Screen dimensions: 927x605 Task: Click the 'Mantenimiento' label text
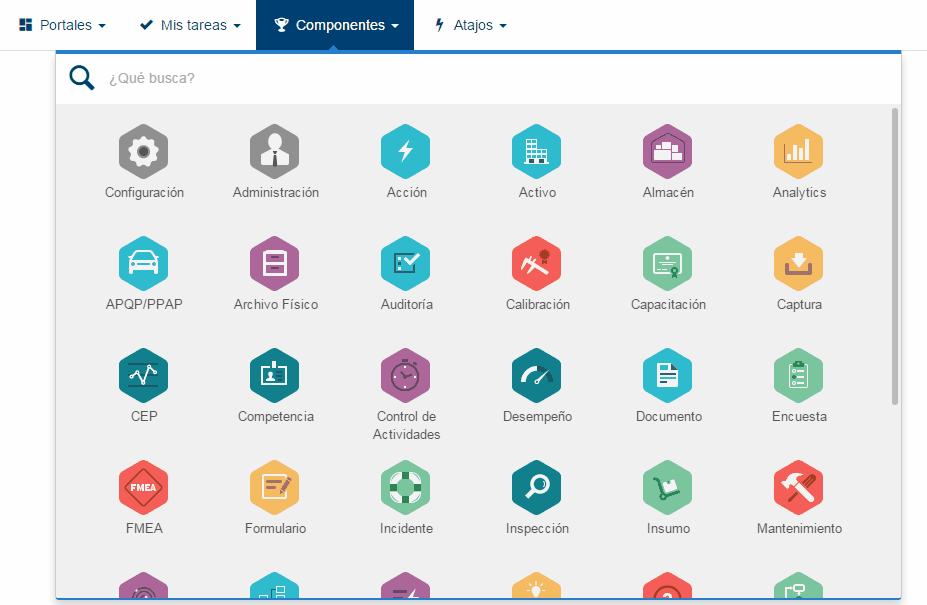pyautogui.click(x=799, y=528)
